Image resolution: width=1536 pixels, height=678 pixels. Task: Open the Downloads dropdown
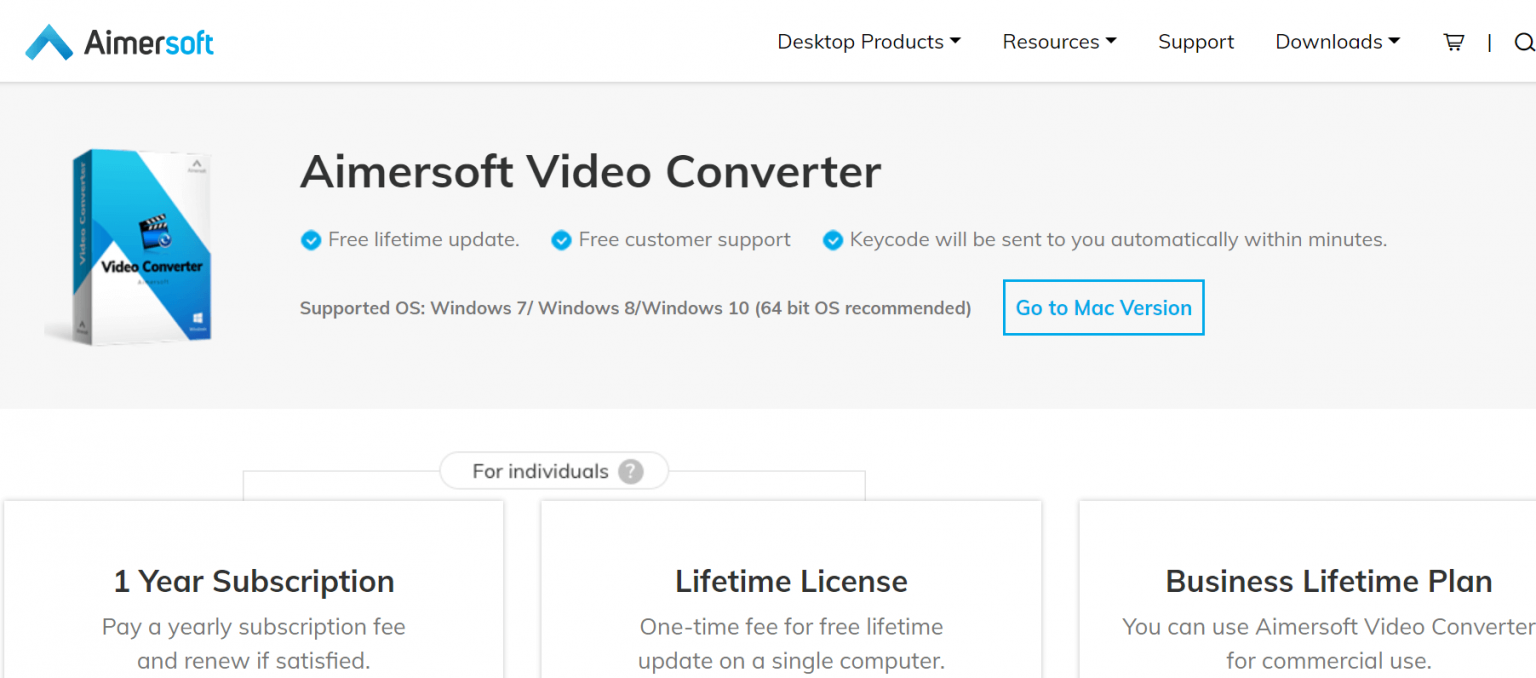pos(1330,41)
